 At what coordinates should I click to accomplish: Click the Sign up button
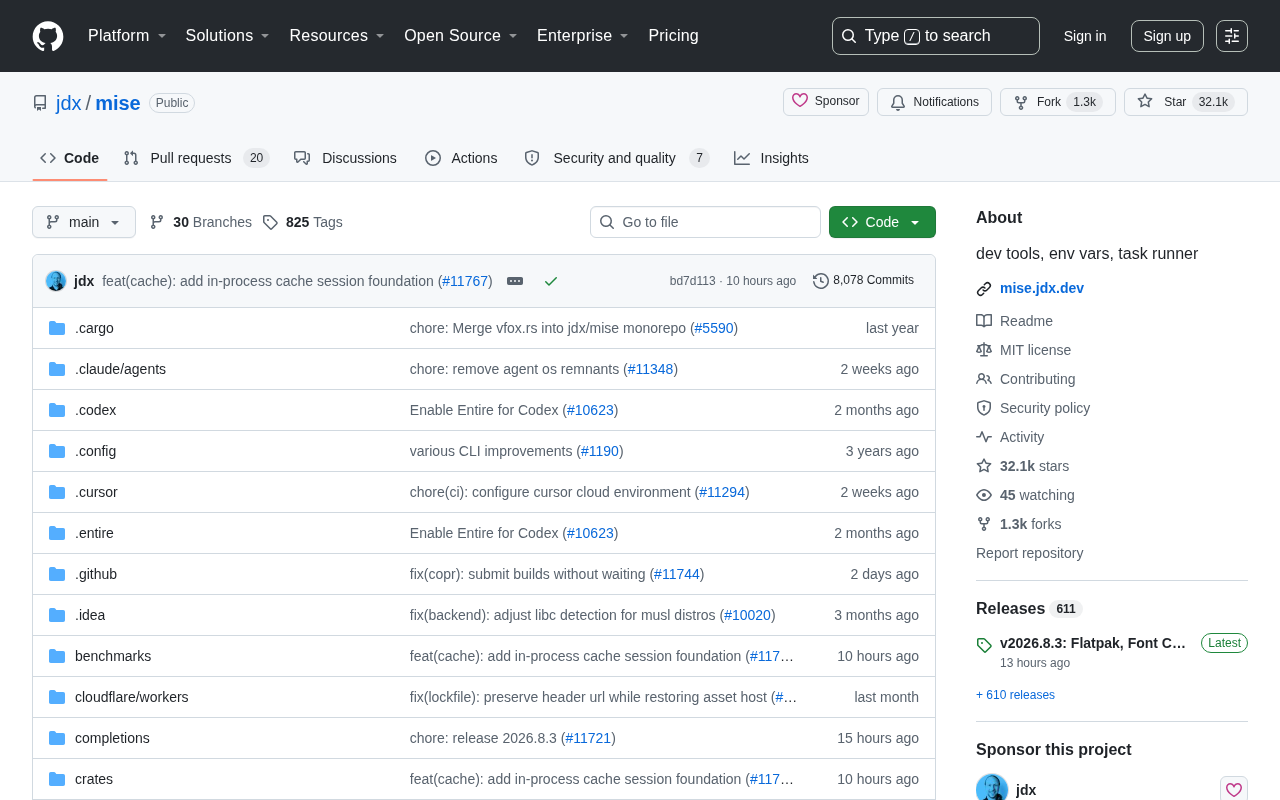pos(1167,36)
